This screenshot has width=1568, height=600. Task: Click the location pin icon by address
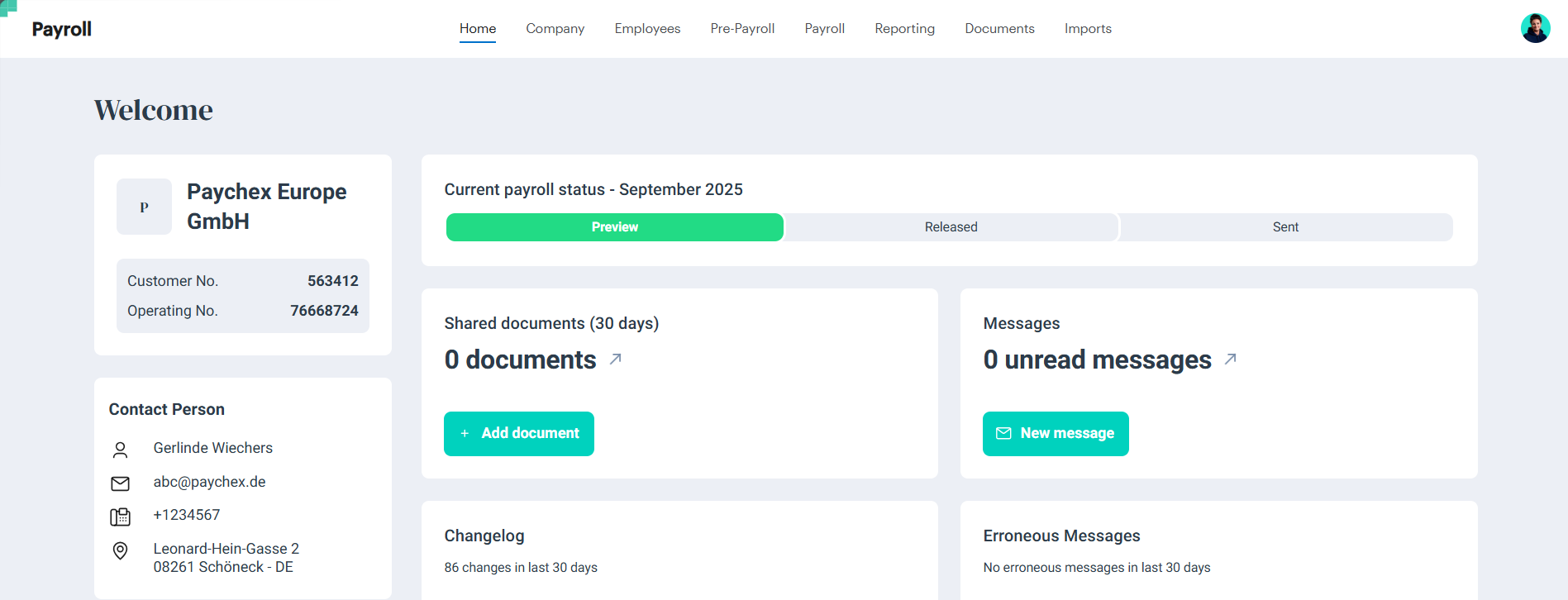click(x=120, y=551)
